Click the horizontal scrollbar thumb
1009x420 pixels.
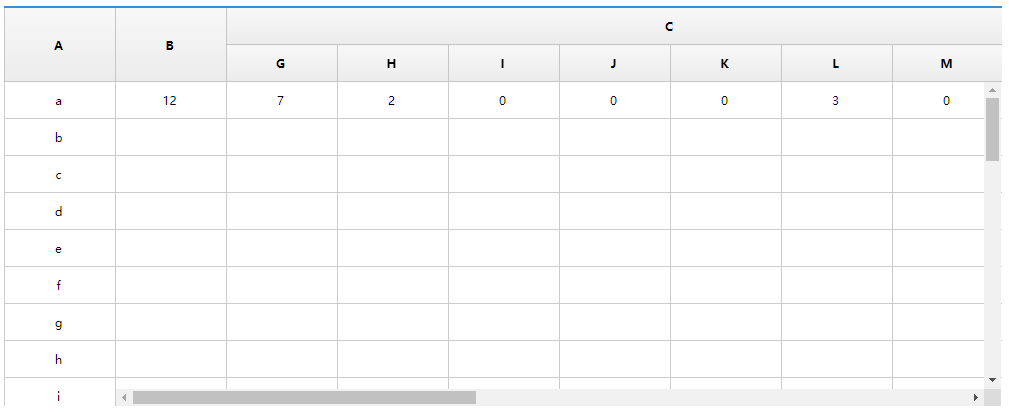pos(304,397)
